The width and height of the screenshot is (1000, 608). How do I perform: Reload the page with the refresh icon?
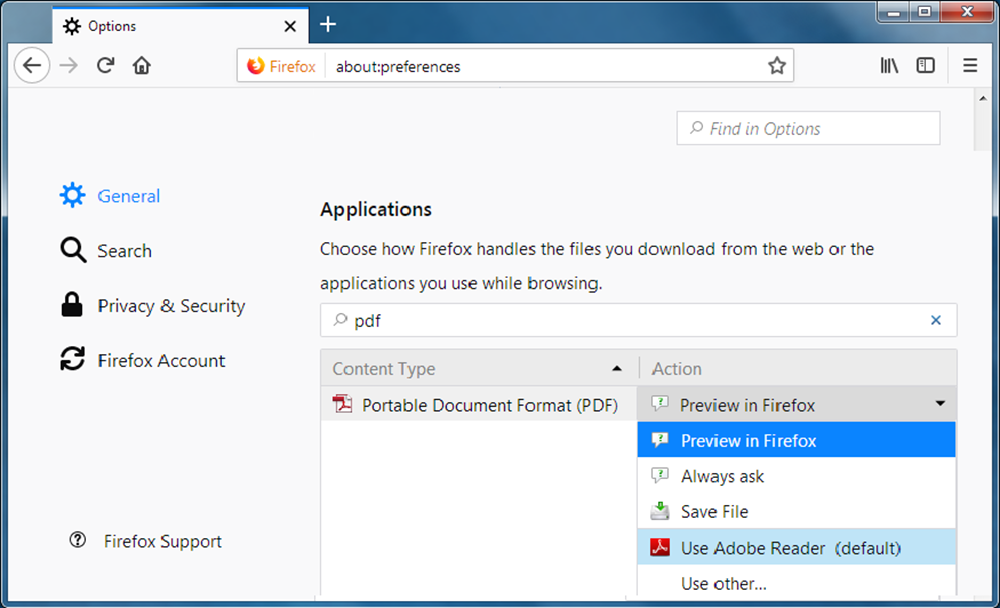pos(105,66)
